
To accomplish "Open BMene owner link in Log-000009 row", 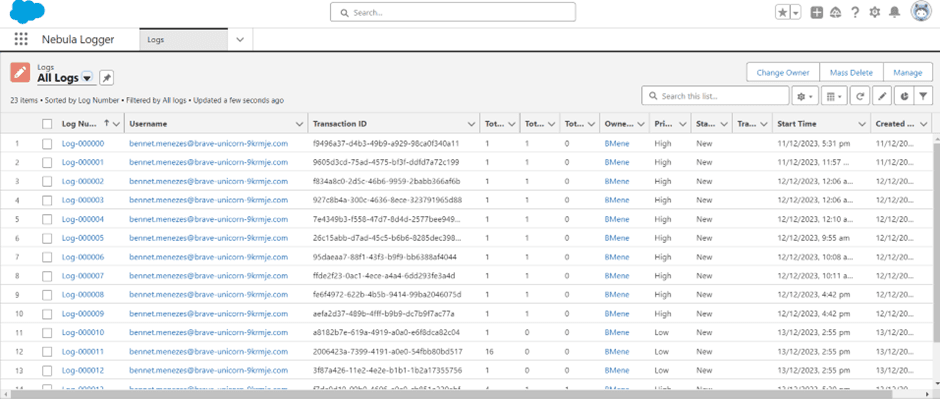I will (617, 313).
